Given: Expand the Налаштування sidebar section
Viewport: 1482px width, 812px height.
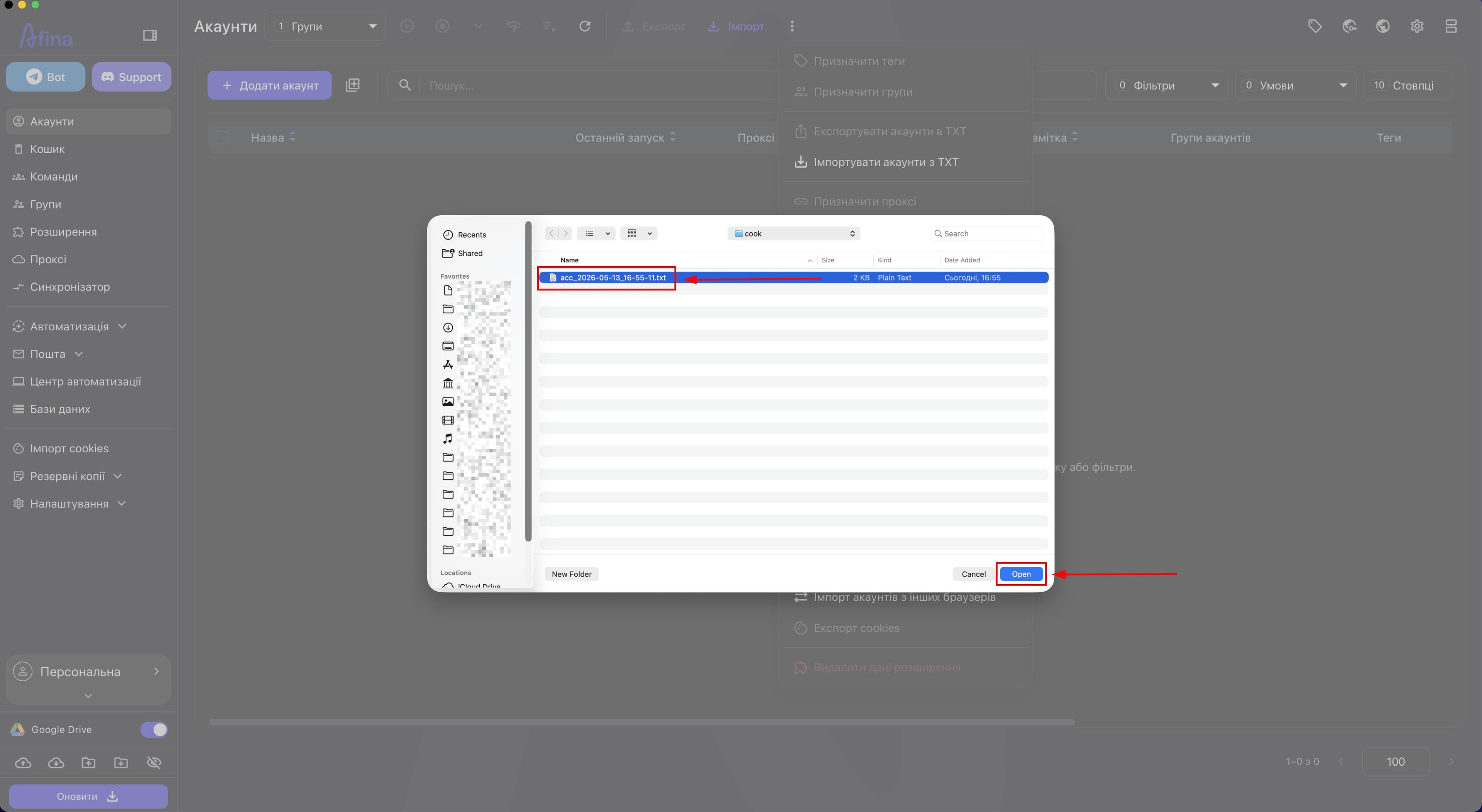Looking at the screenshot, I should pos(122,504).
